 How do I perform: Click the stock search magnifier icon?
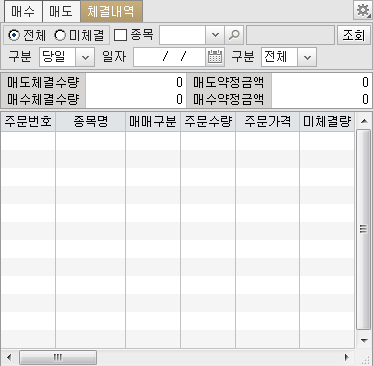(234, 35)
